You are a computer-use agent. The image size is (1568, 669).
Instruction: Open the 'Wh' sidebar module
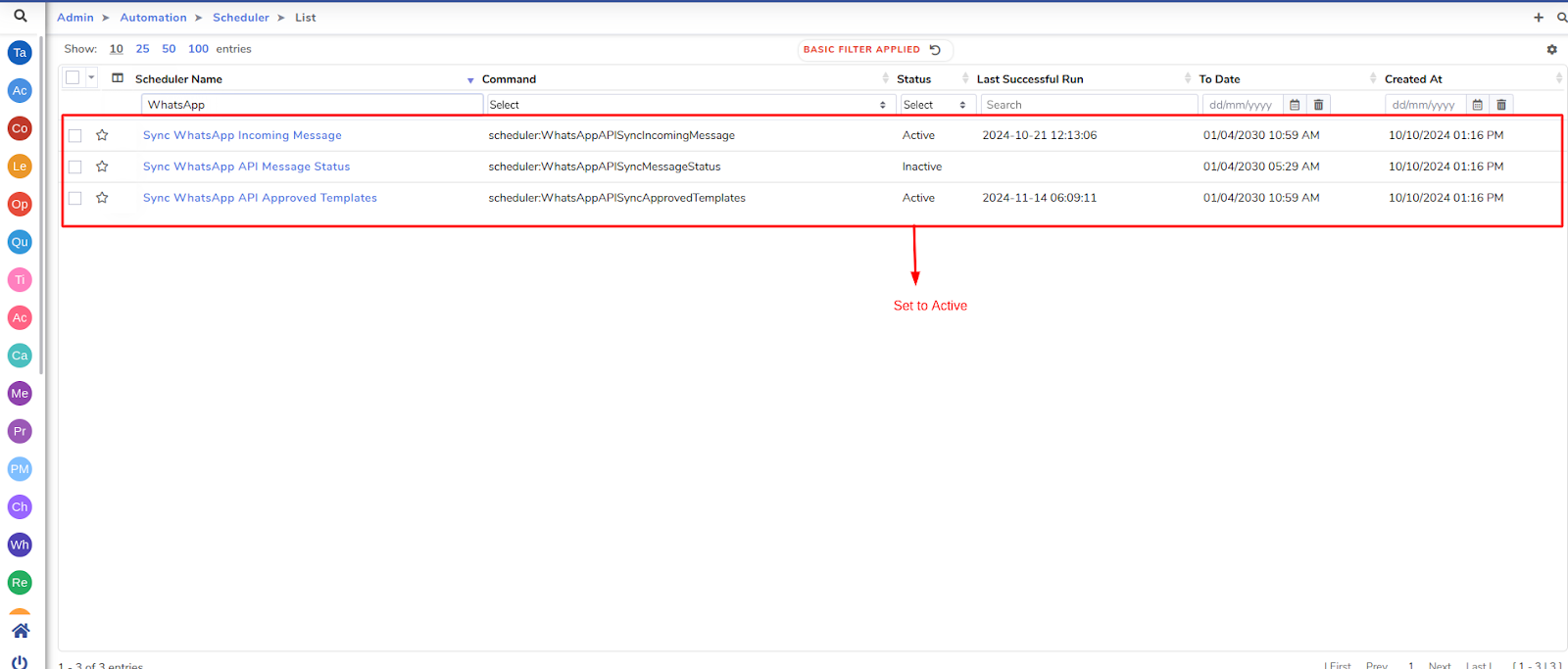tap(20, 545)
